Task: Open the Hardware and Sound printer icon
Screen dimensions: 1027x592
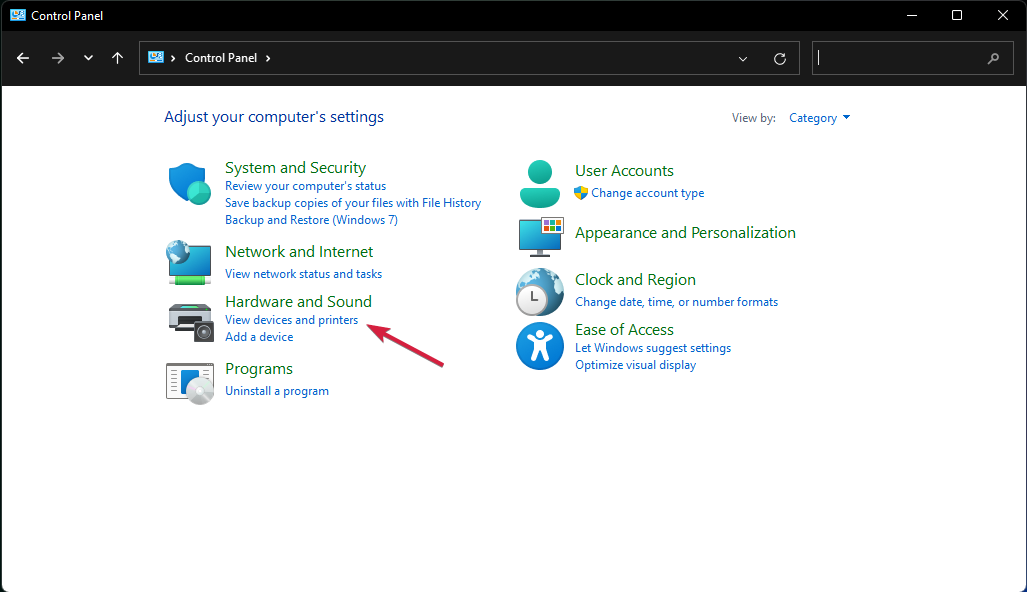Action: point(191,322)
